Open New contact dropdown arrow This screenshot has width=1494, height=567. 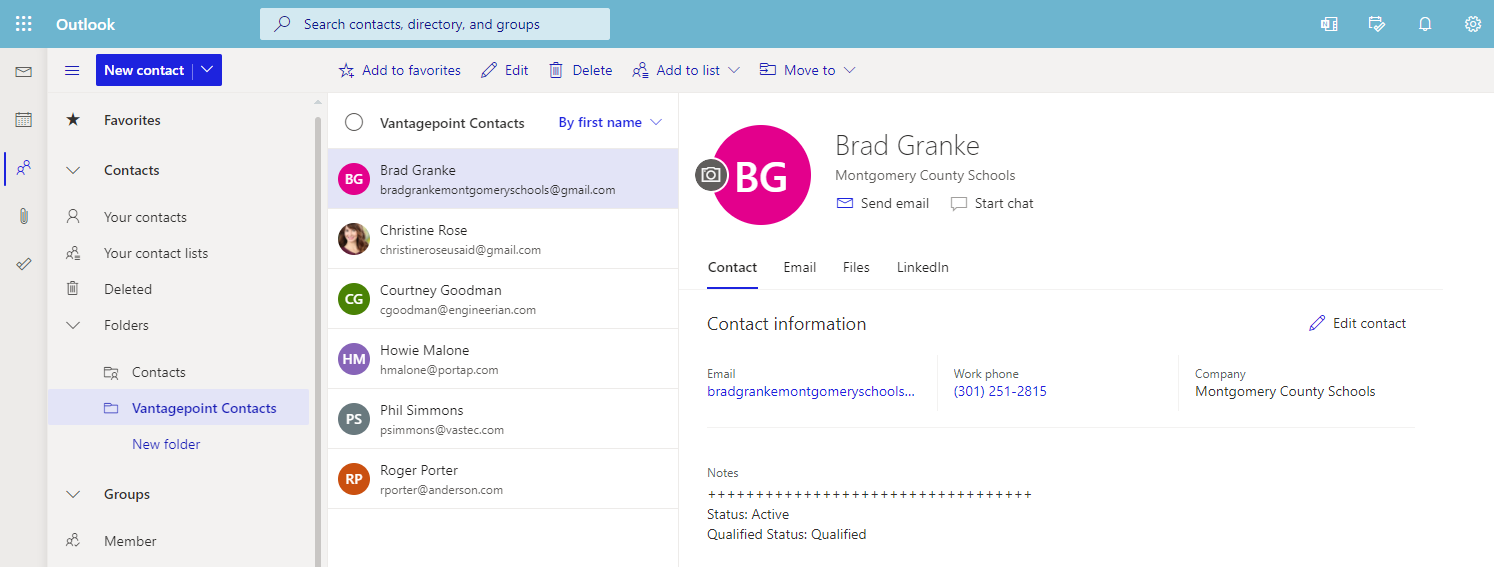(207, 70)
